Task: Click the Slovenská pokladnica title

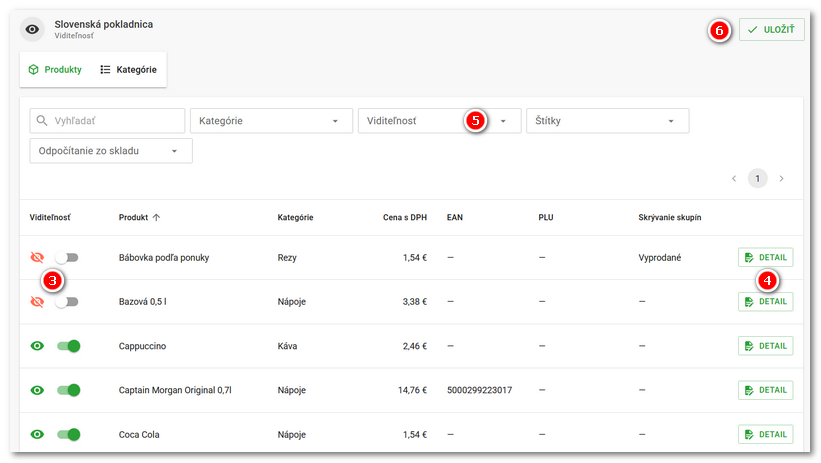Action: [x=104, y=24]
